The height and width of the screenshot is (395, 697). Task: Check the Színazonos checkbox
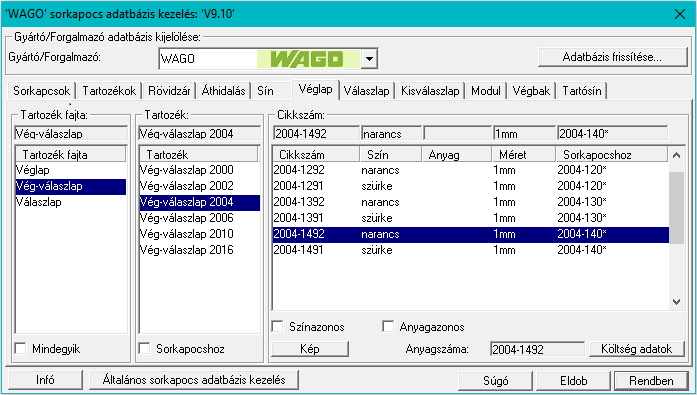[x=277, y=327]
